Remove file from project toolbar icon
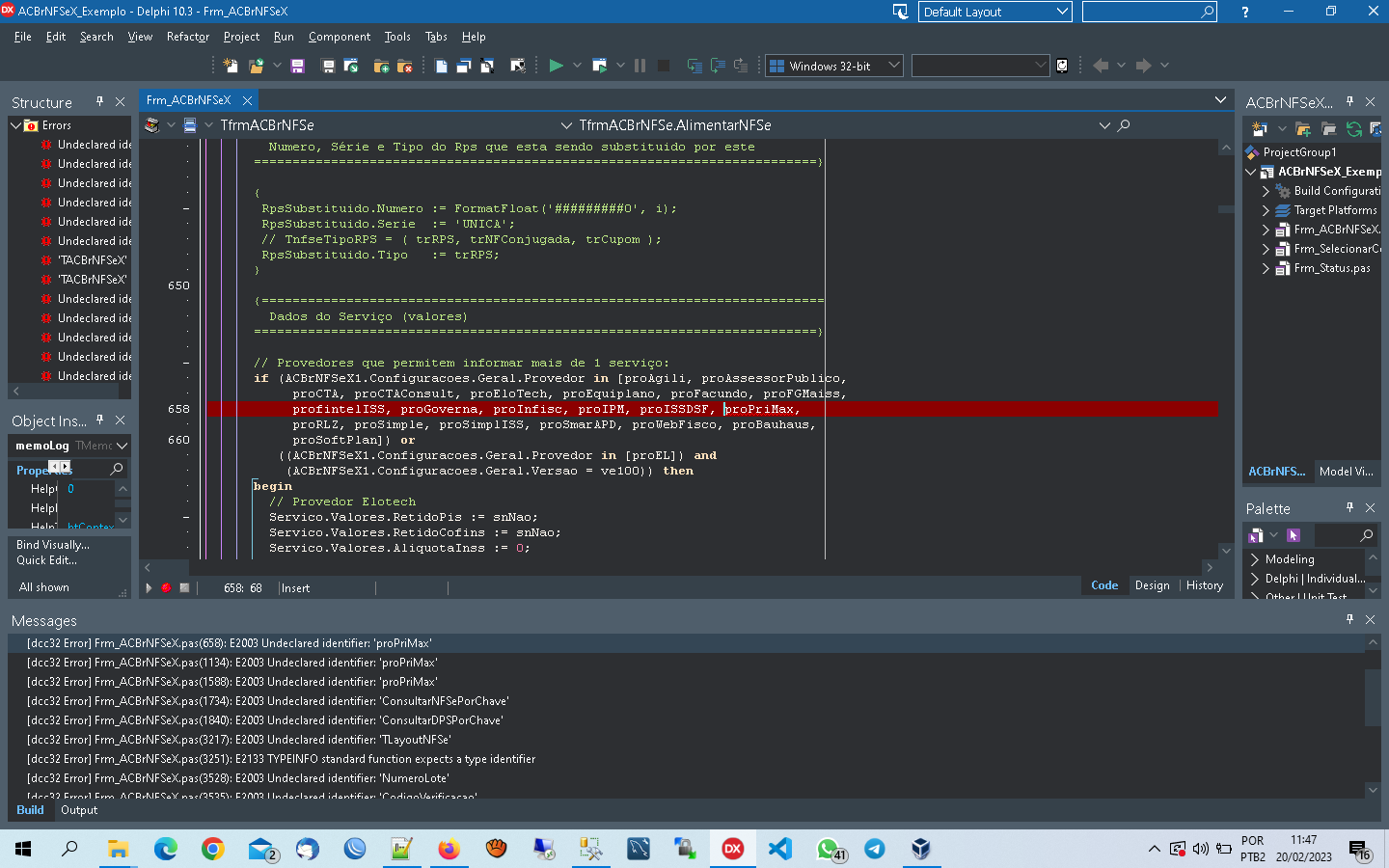Screen dimensions: 1389x868 [x=404, y=66]
